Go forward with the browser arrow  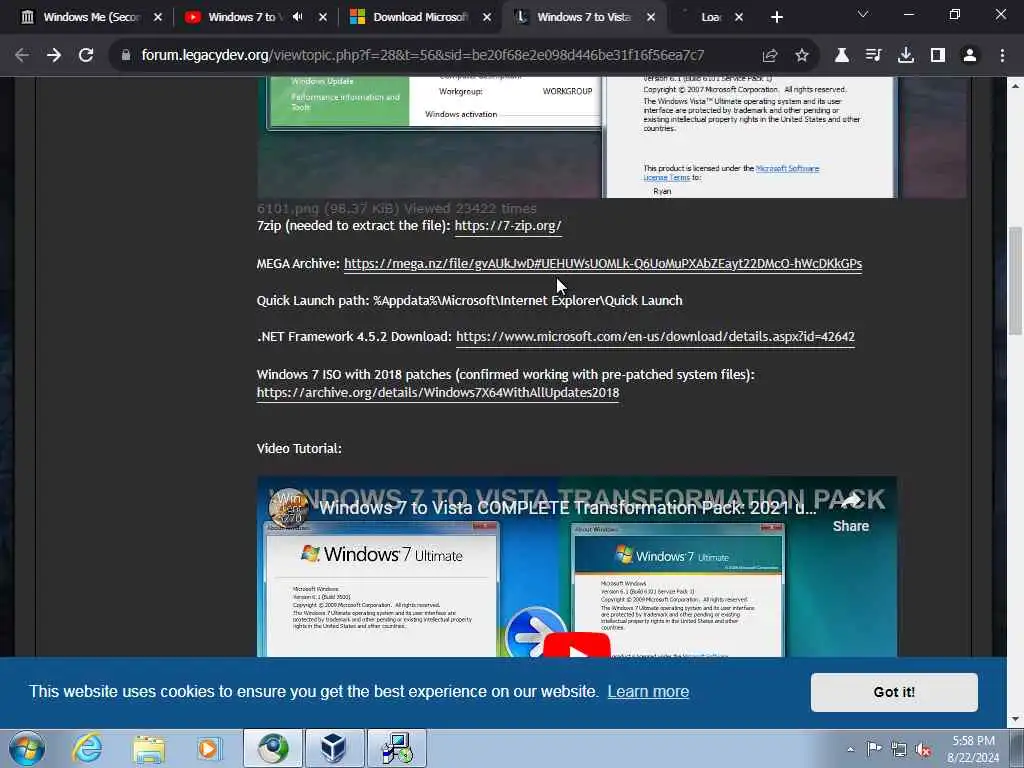pos(54,56)
